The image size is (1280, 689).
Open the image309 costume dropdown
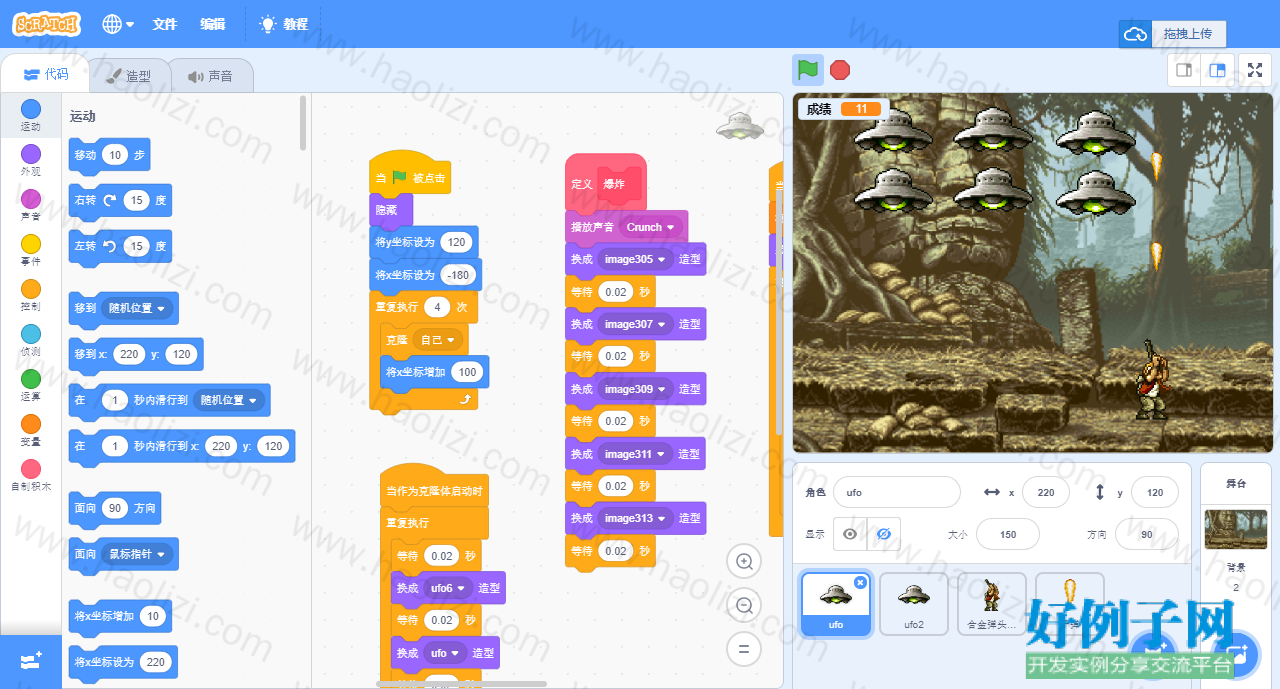pos(635,389)
